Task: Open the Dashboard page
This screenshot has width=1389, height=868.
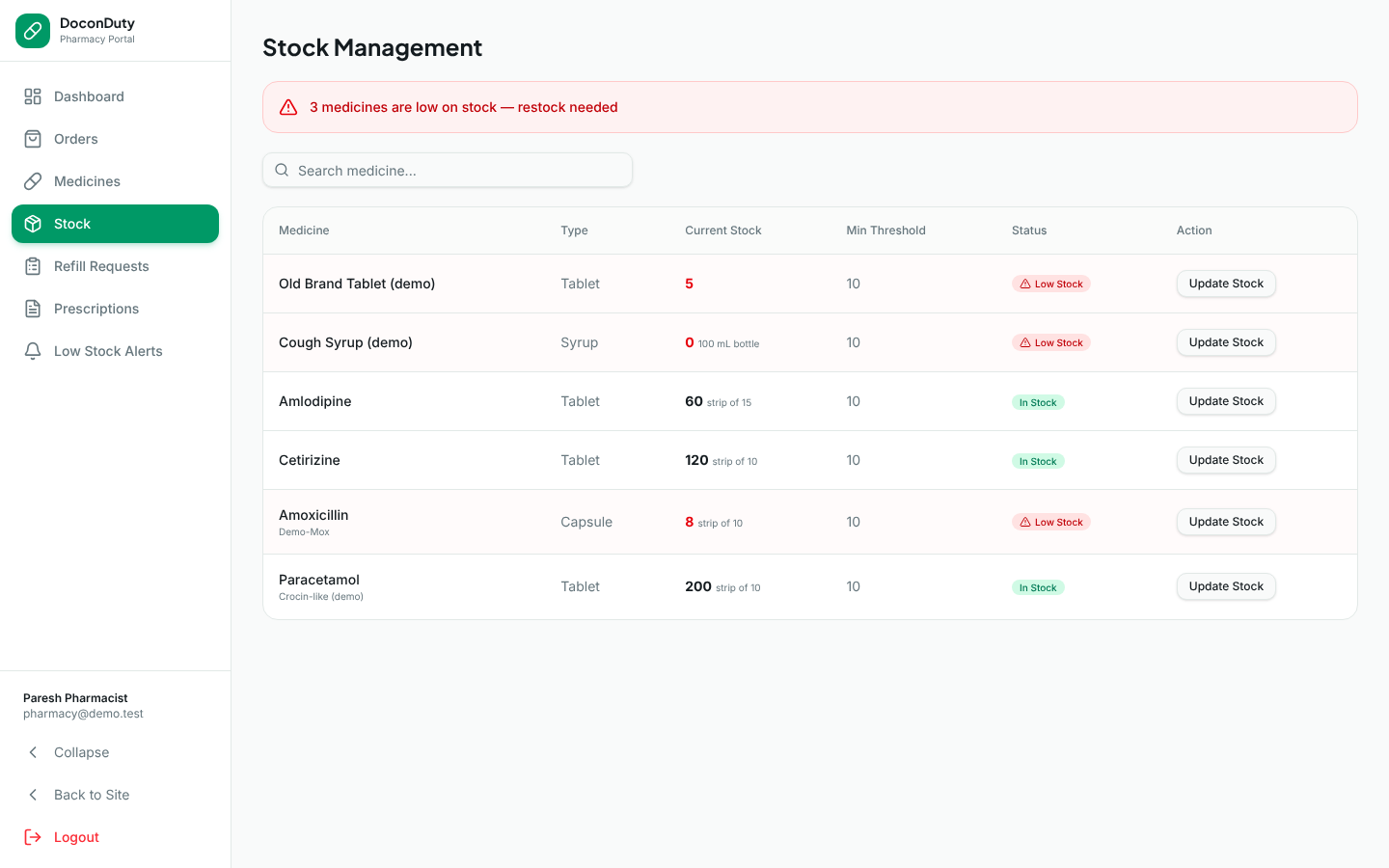Action: pyautogui.click(x=115, y=96)
